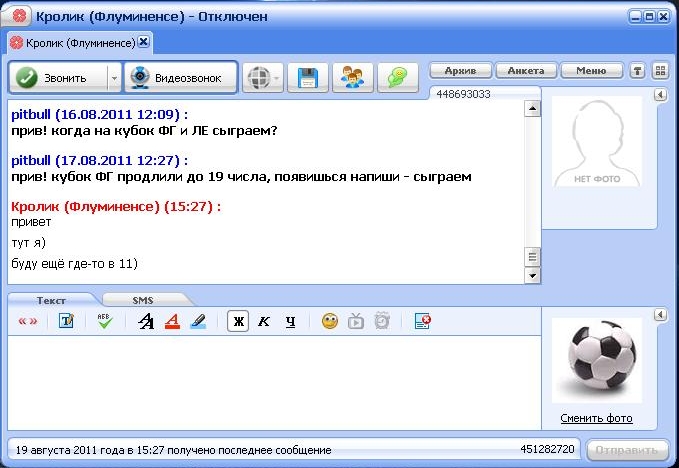This screenshot has width=679, height=468.
Task: Click the grid layout icon at top right
Action: coord(660,71)
